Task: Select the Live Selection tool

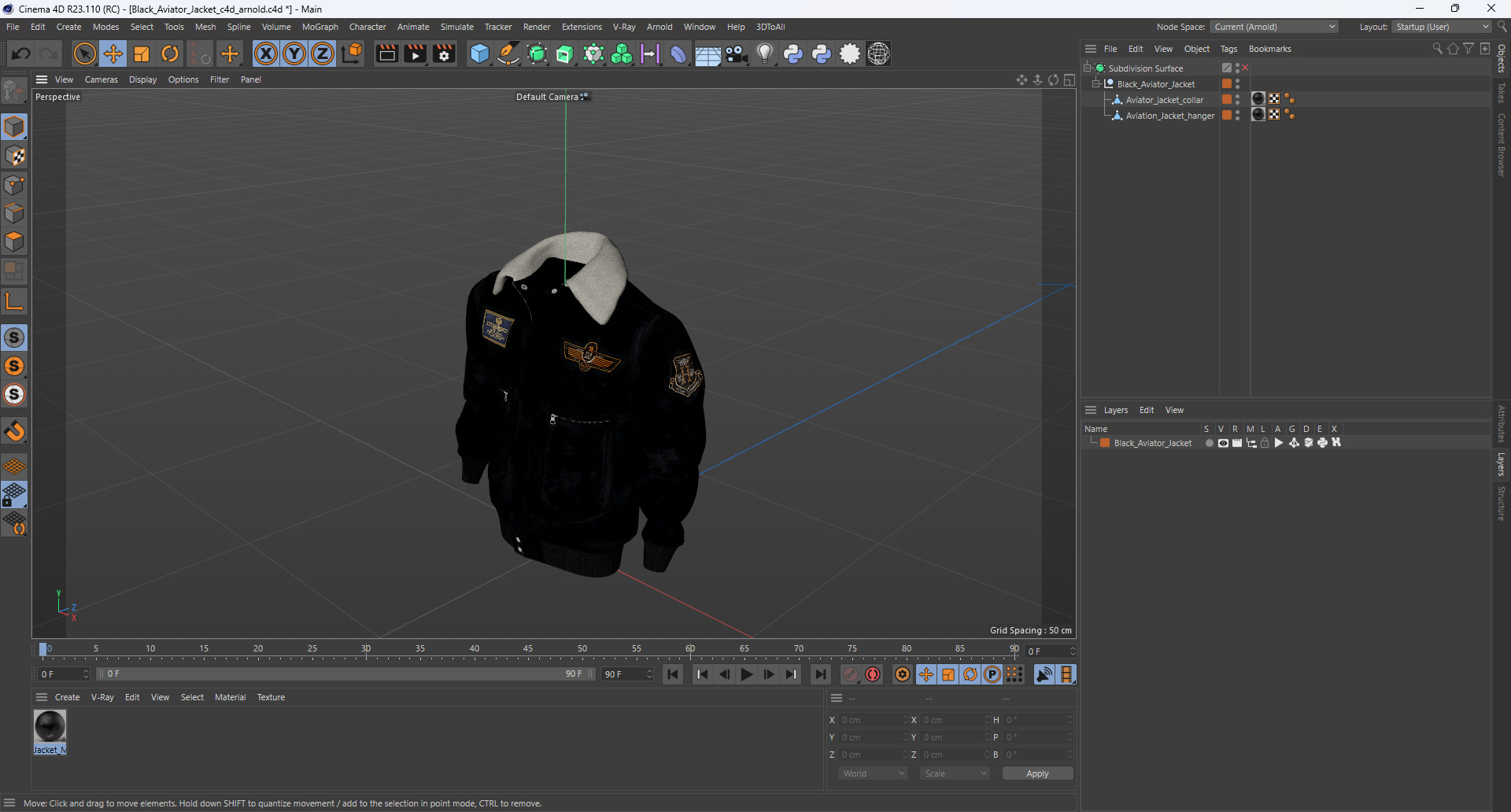Action: coord(84,54)
